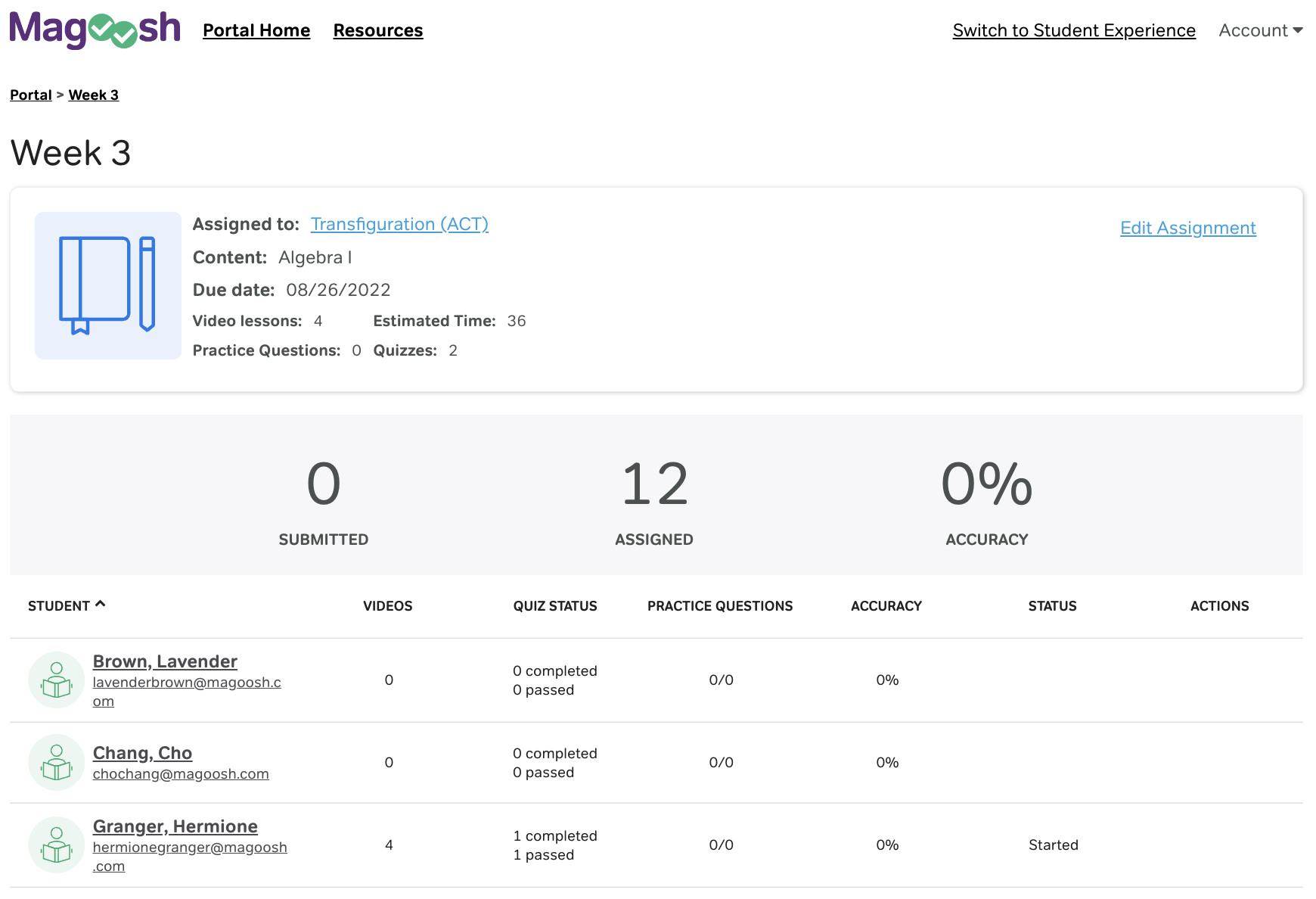This screenshot has width=1316, height=899.
Task: Click Cho Chang's 0/0 practice questions
Action: coord(721,762)
